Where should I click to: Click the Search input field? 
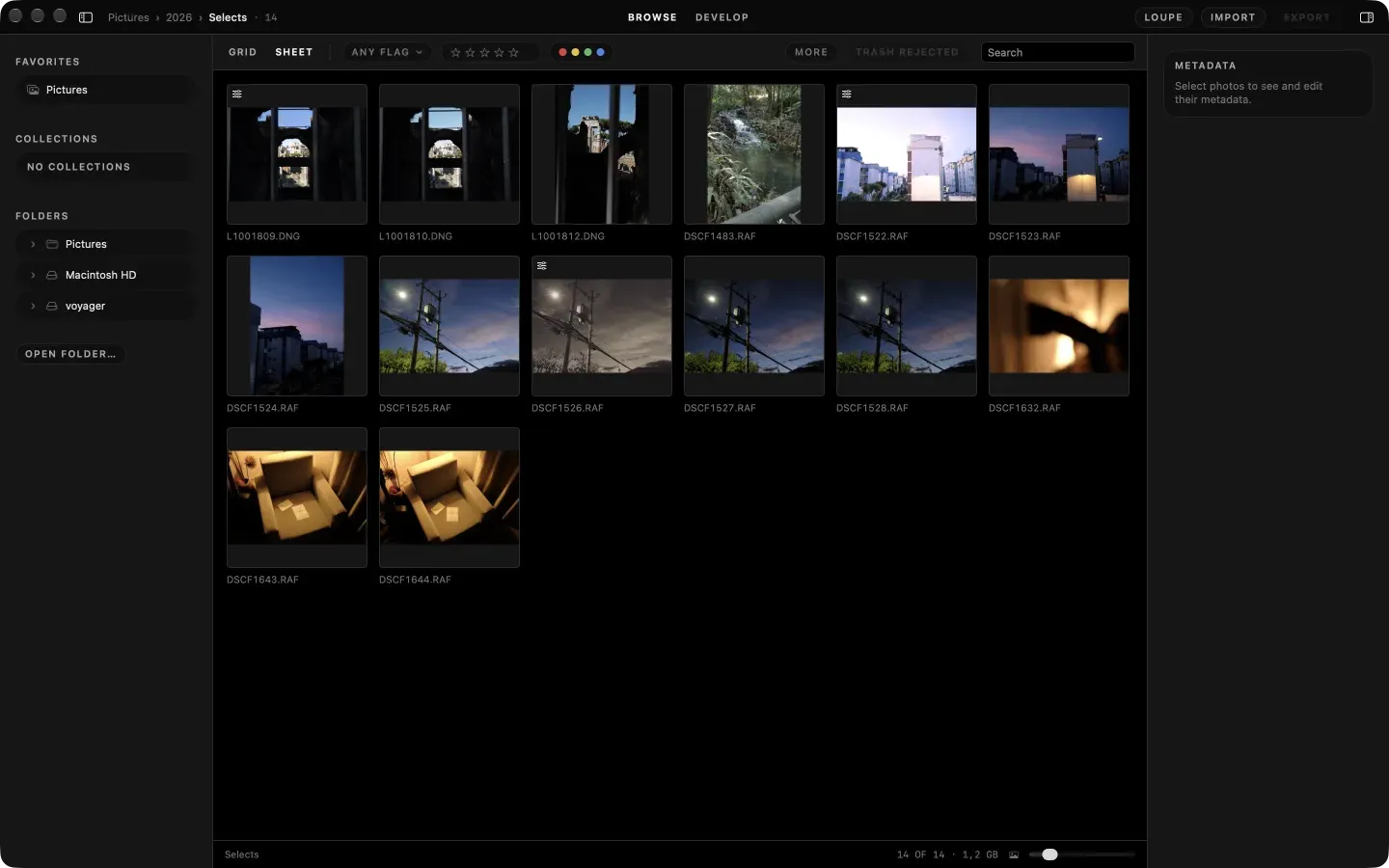point(1058,52)
